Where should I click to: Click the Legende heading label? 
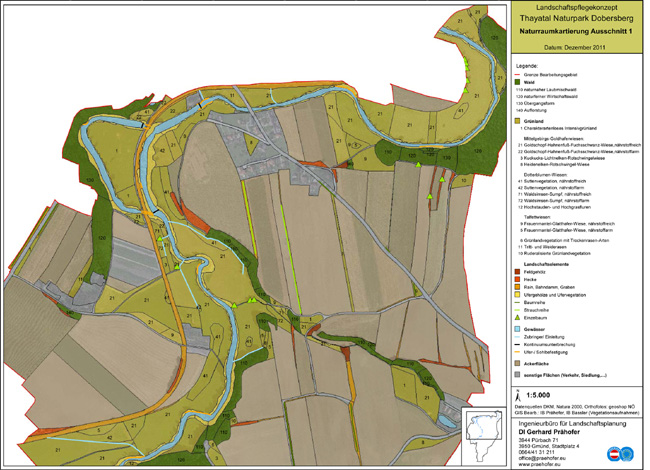pos(525,64)
